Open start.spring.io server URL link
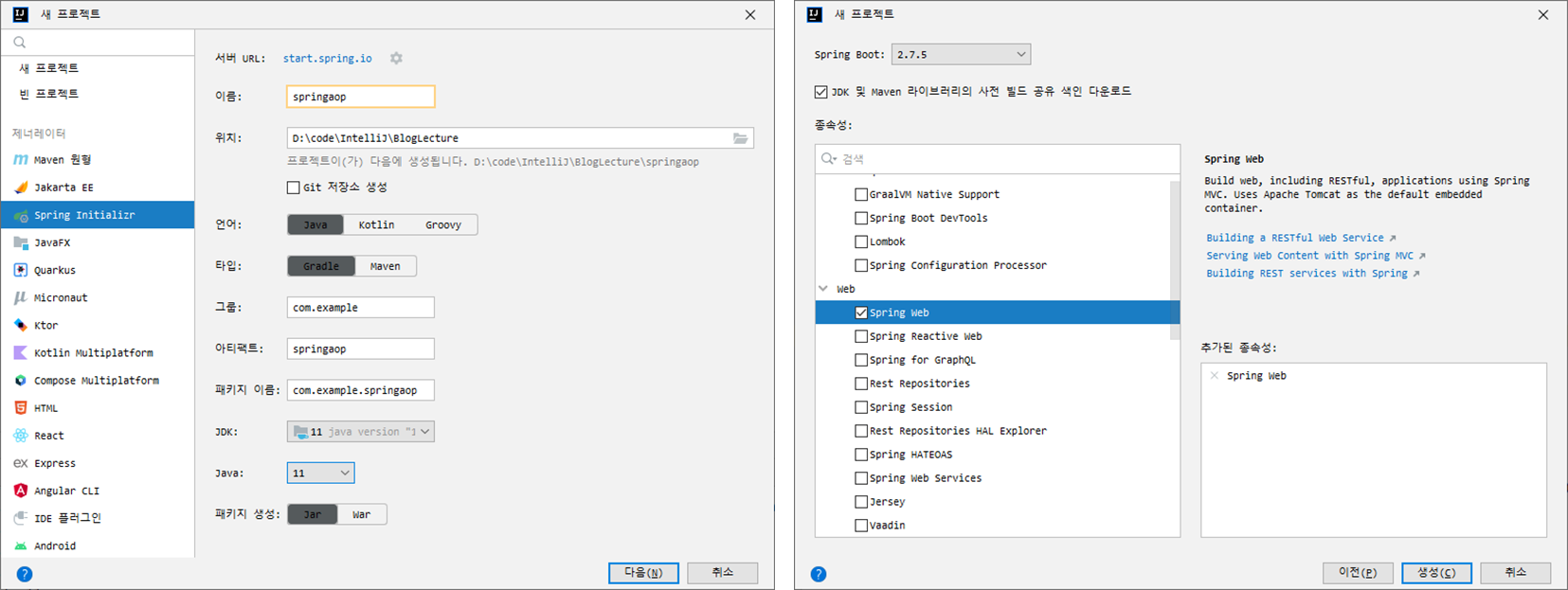 click(x=328, y=59)
